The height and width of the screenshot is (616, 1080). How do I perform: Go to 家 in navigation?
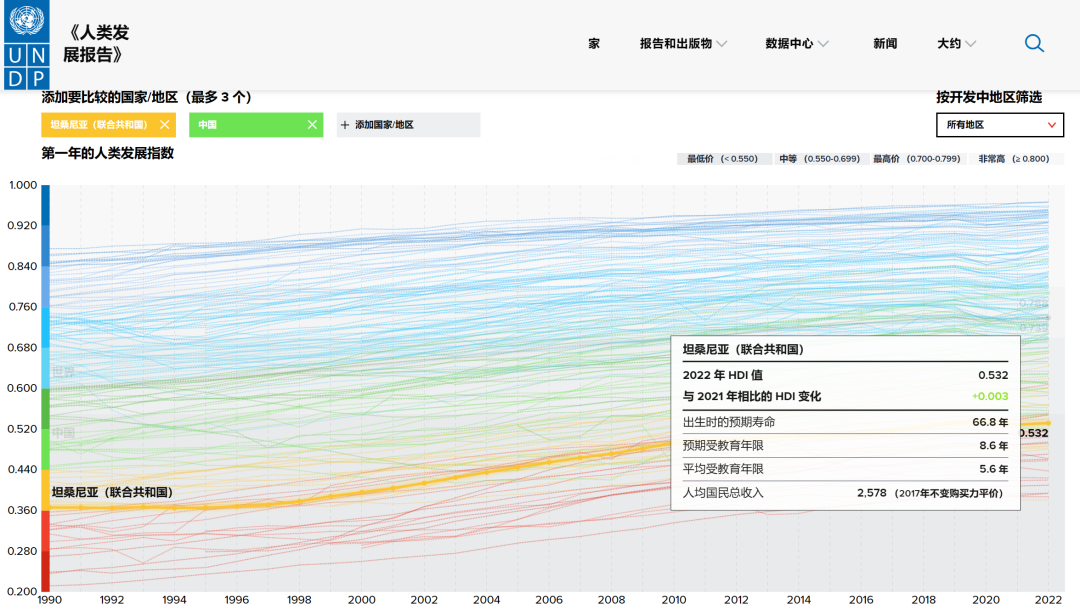coord(594,43)
